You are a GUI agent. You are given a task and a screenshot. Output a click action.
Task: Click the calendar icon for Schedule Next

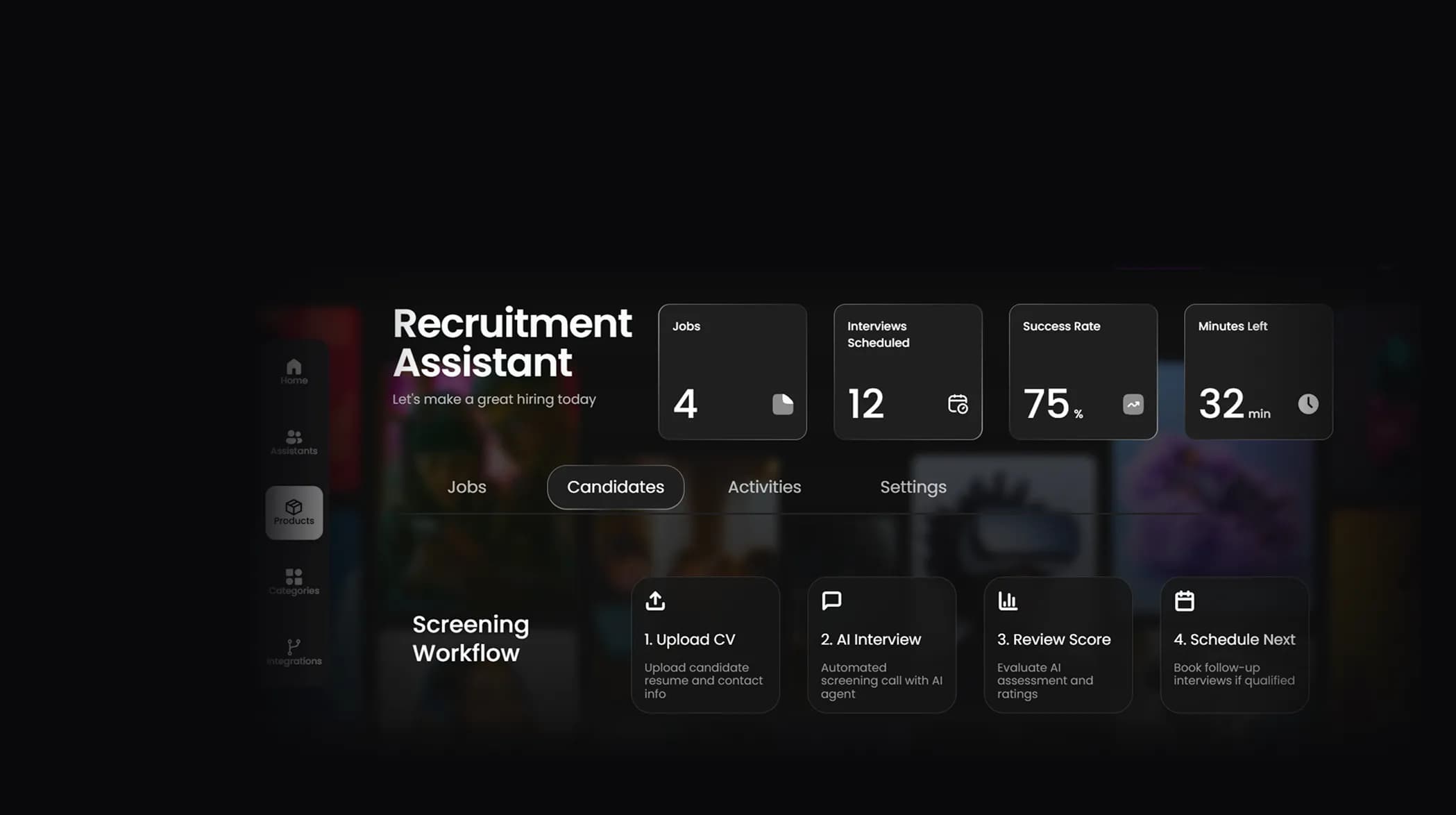1184,600
